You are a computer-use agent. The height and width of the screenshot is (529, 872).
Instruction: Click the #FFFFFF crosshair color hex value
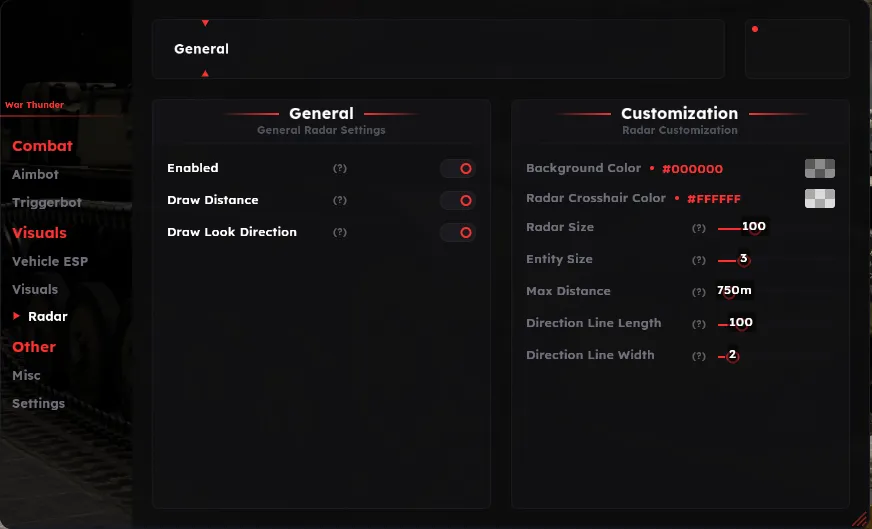[x=714, y=199]
